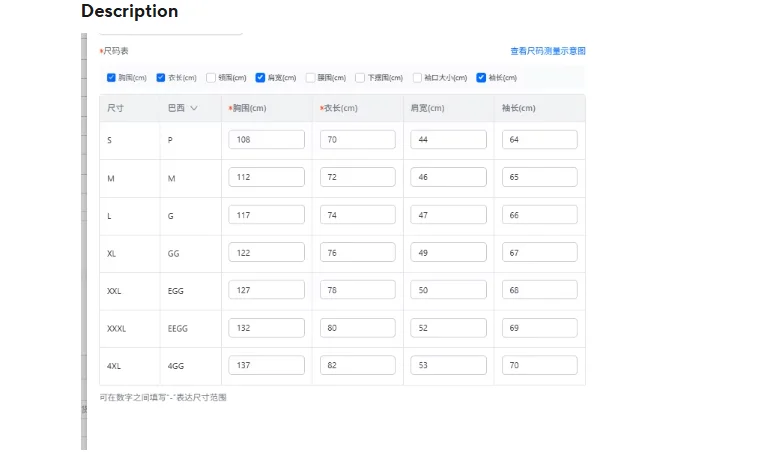Edit sleeve field in the 4XL row
Viewport: 759px width, 453px height.
[540, 365]
